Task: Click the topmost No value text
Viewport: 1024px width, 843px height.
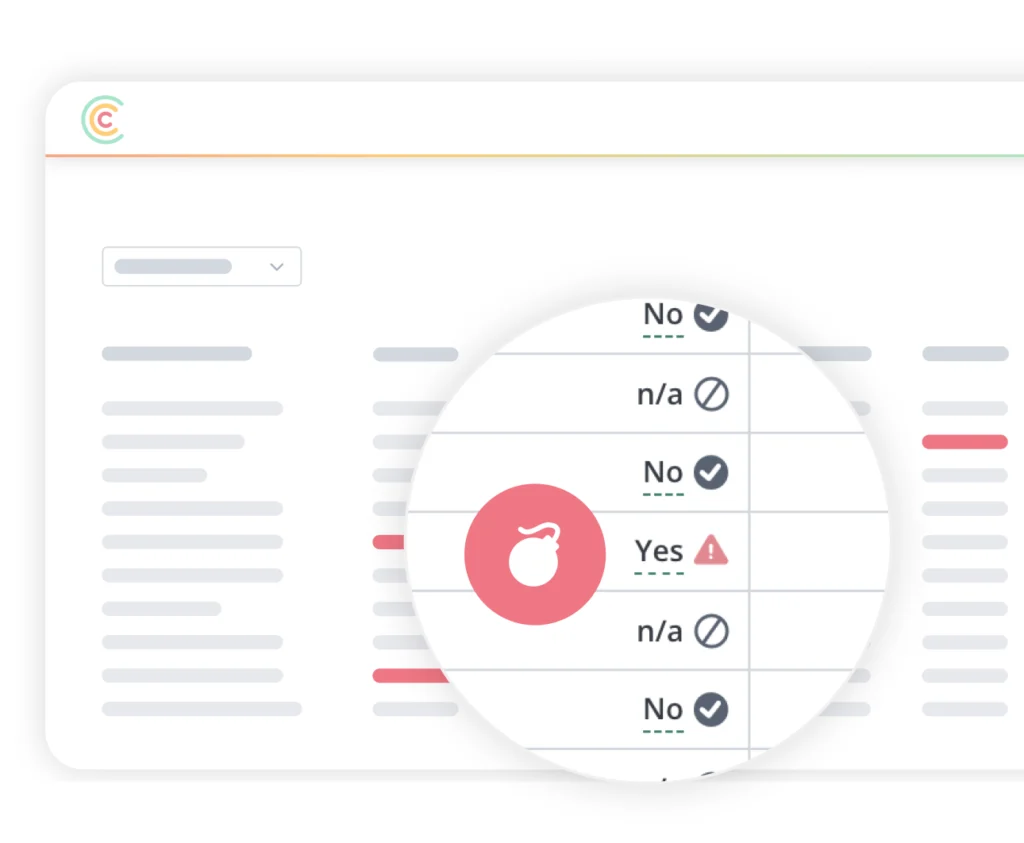Action: click(x=663, y=315)
